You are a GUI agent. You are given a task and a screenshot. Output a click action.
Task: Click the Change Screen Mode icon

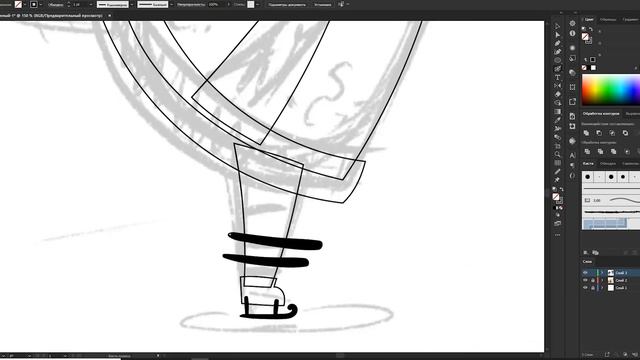(x=558, y=224)
